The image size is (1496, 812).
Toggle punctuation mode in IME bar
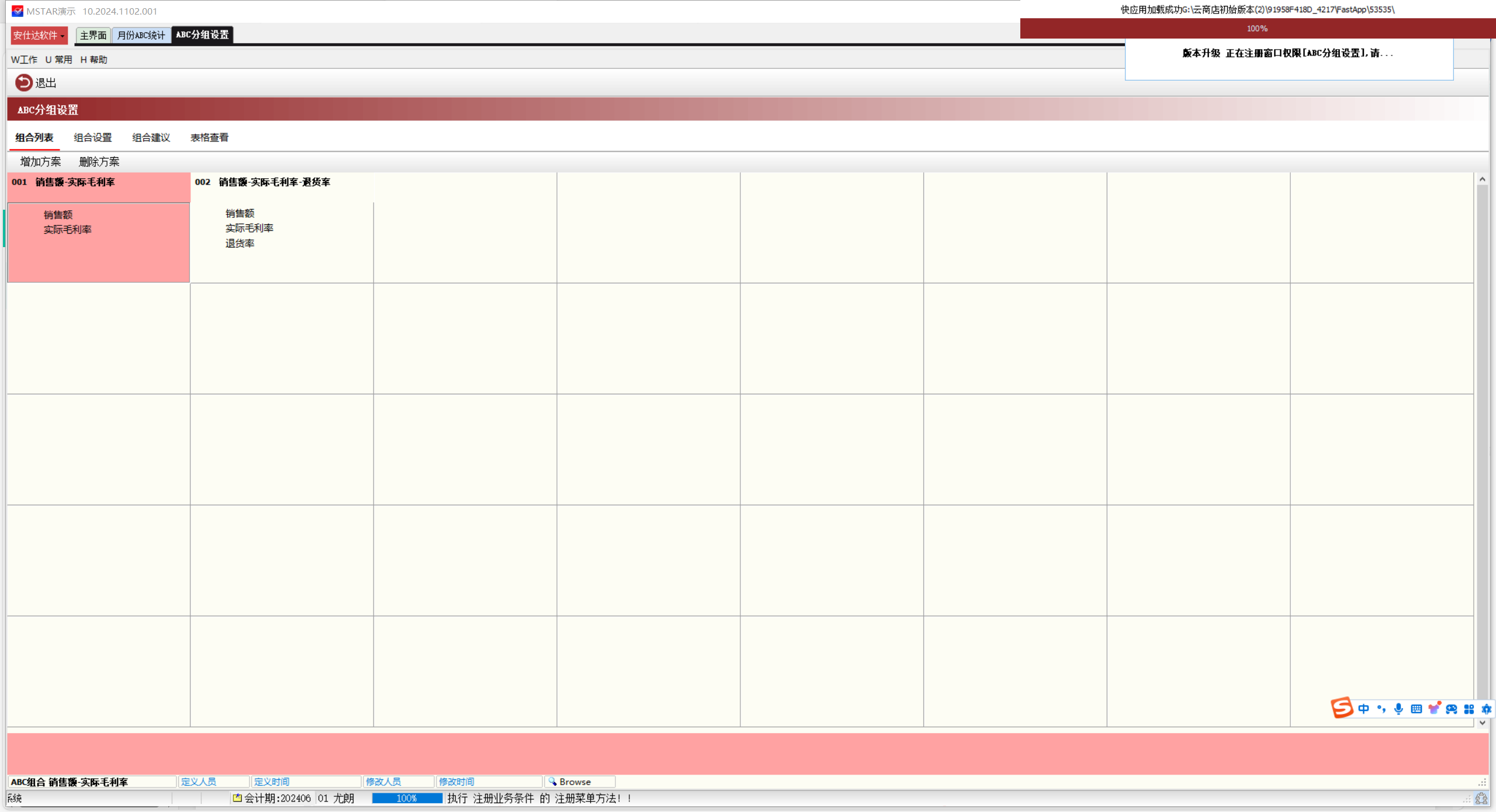[1381, 709]
